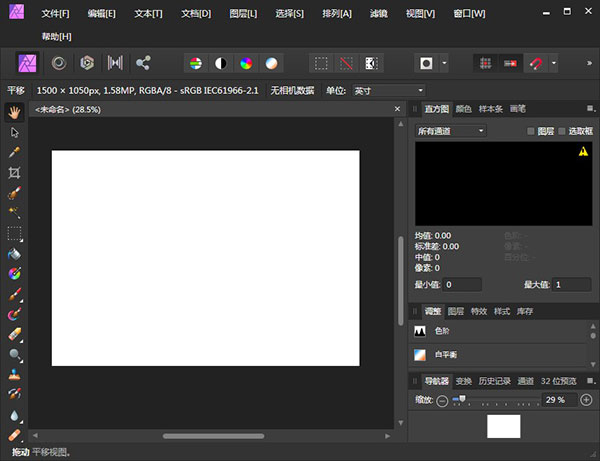Open the Quick Mask options arrow
The width and height of the screenshot is (600, 461).
pos(444,64)
